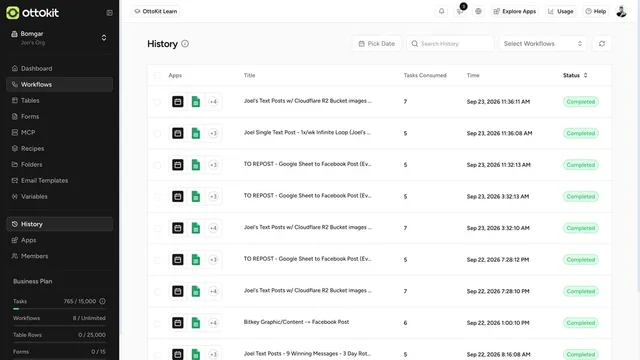
Task: Click Completed status in Bitkey Graphic row
Action: tap(581, 323)
